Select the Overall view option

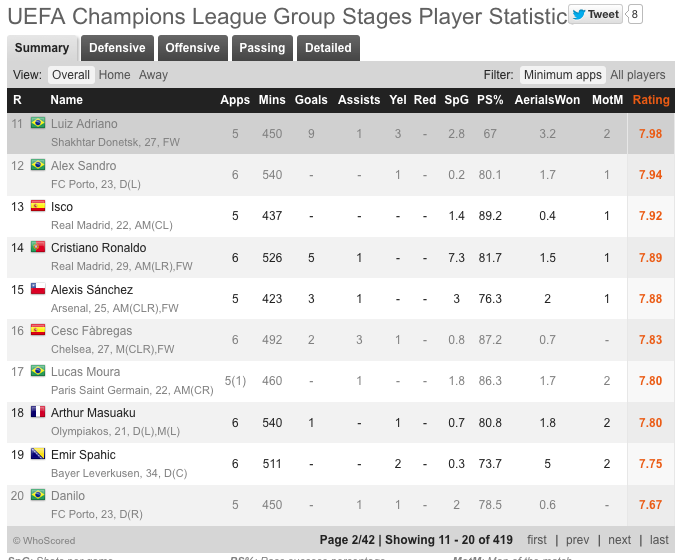[x=71, y=75]
